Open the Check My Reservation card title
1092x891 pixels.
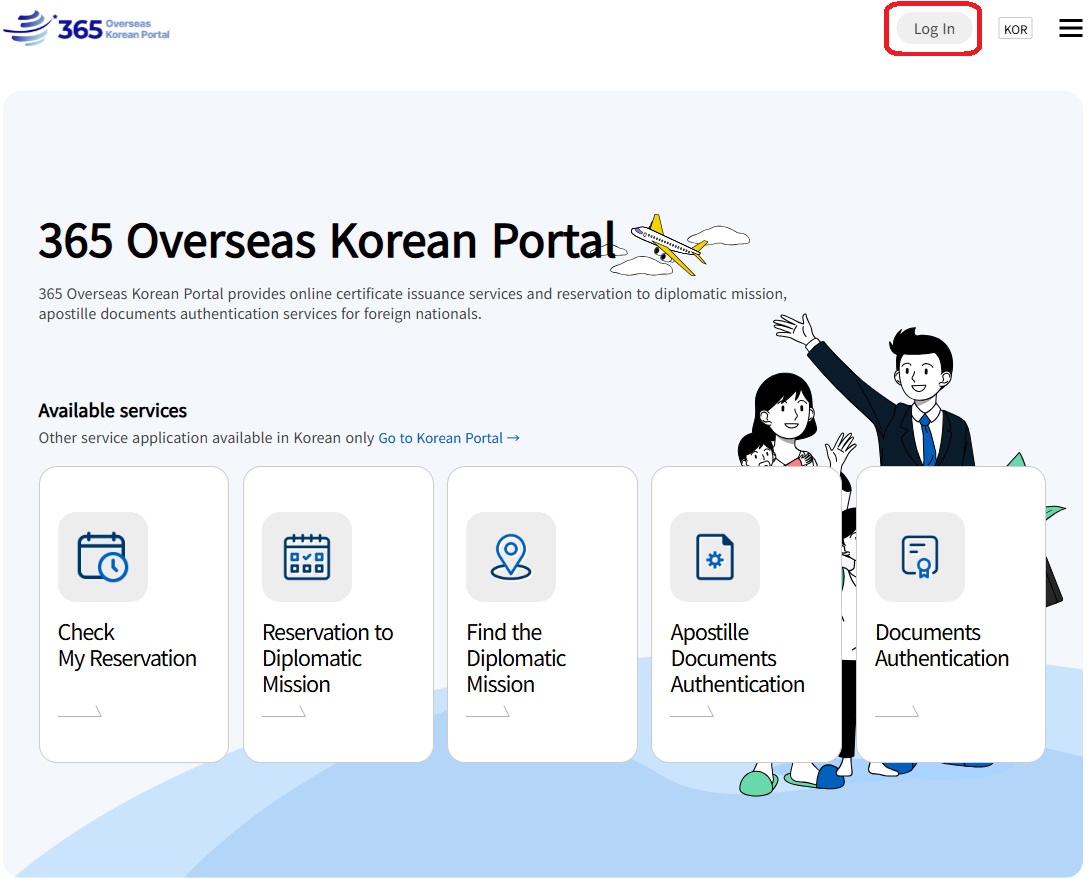(127, 646)
